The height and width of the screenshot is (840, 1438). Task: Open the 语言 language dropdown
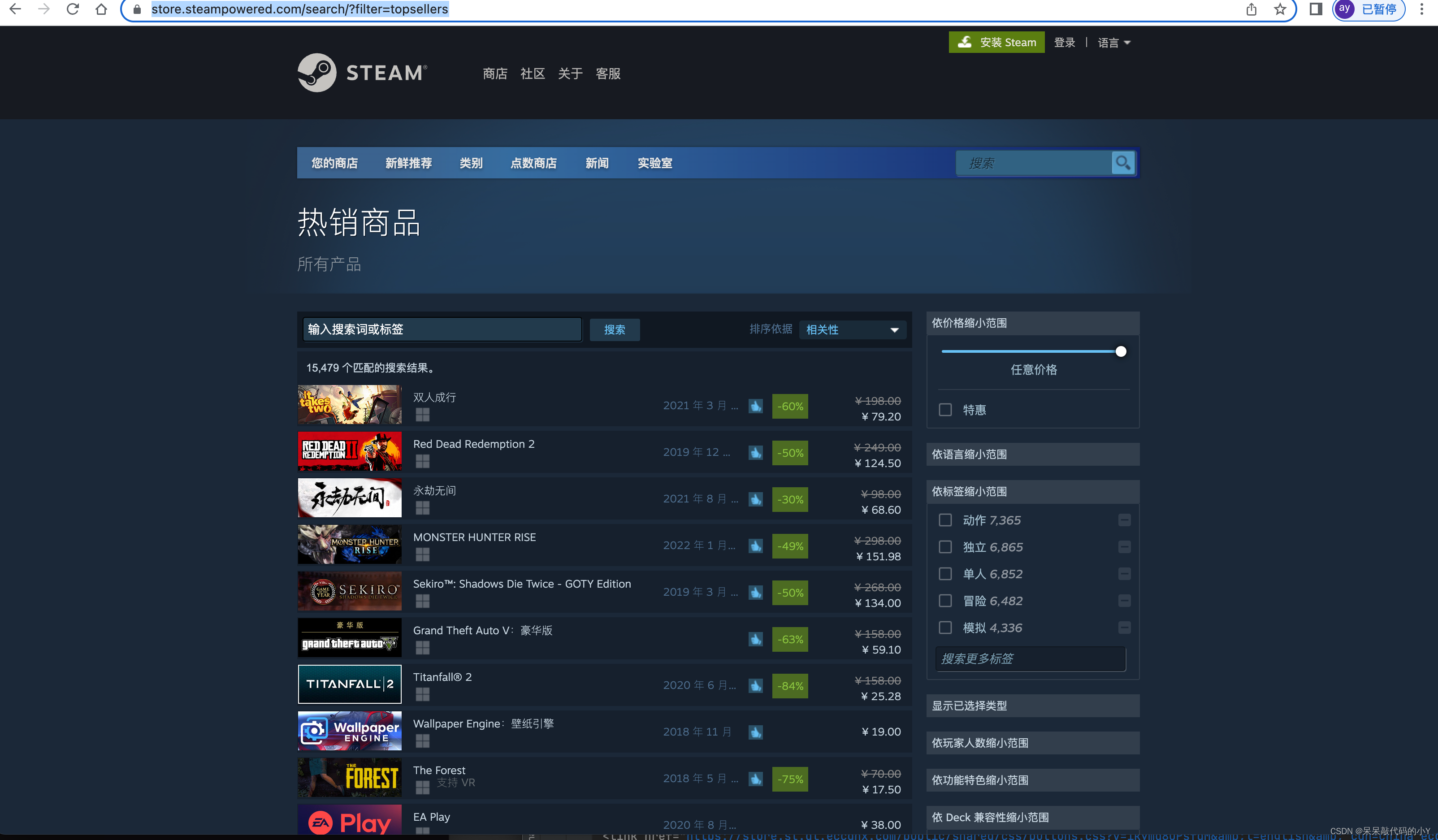click(1113, 43)
